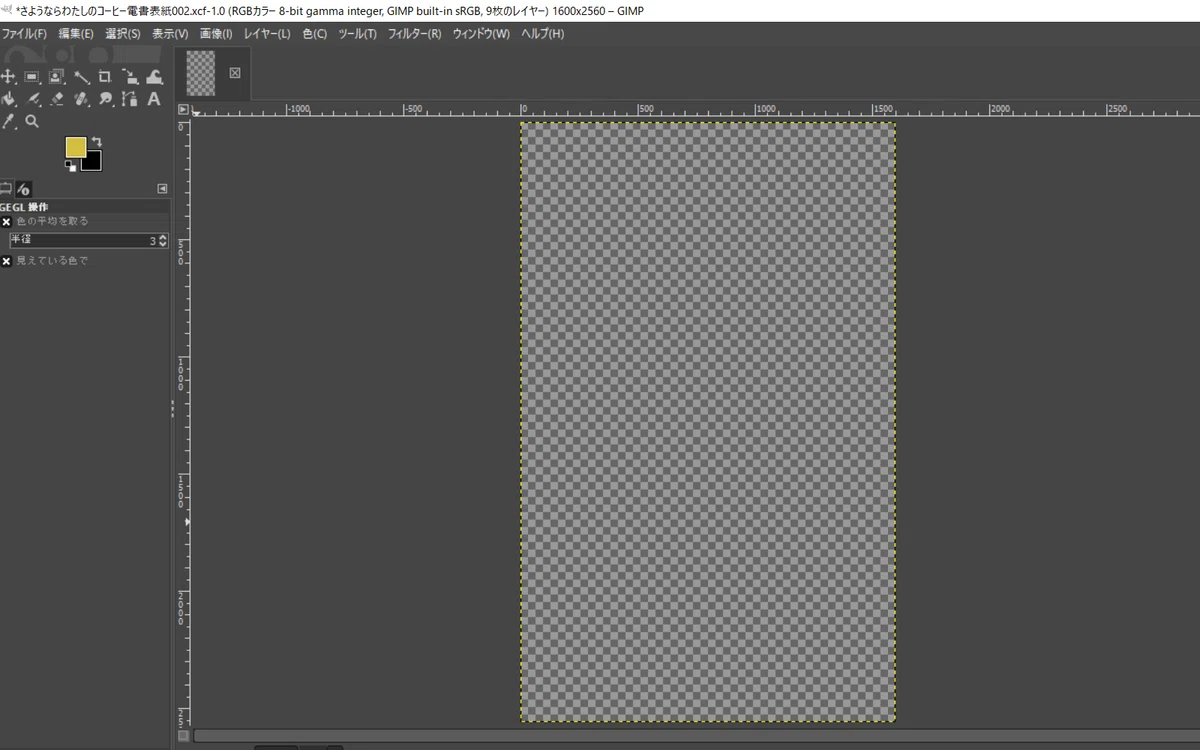1200x750 pixels.
Task: Toggle the 色の平均を取る checkbox
Action: pos(6,221)
